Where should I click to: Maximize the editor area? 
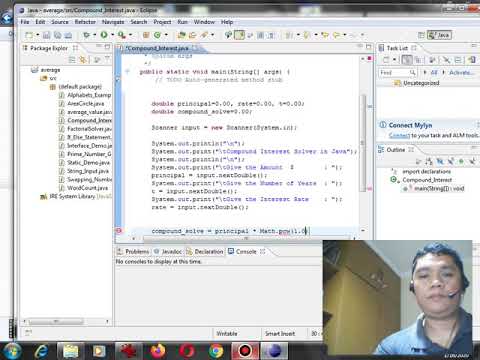[368, 47]
